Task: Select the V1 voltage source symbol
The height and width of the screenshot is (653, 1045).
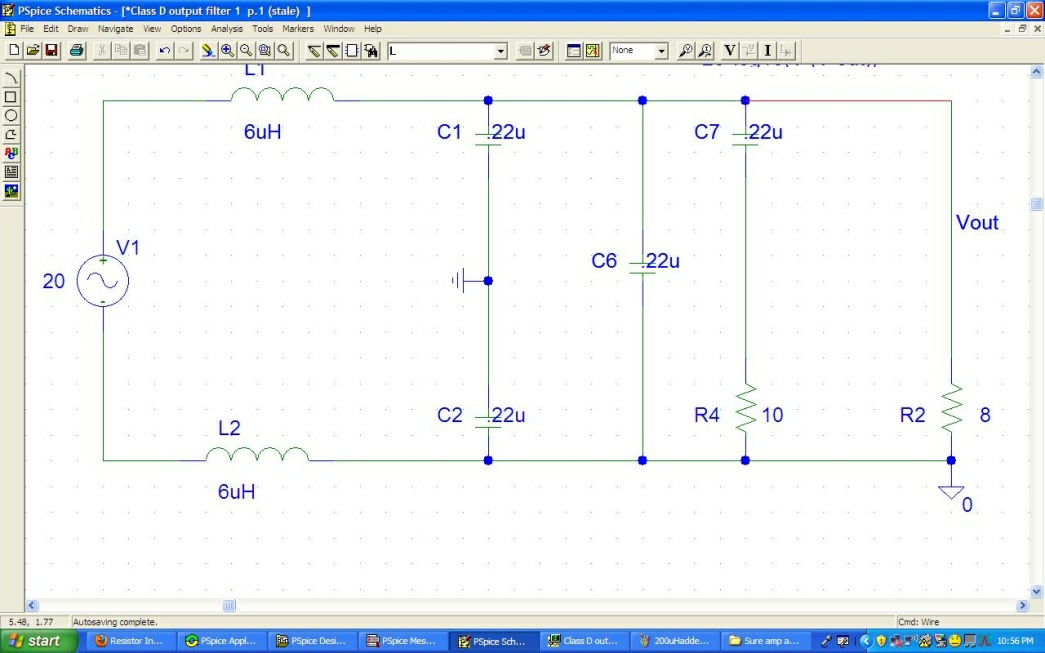Action: [x=103, y=281]
